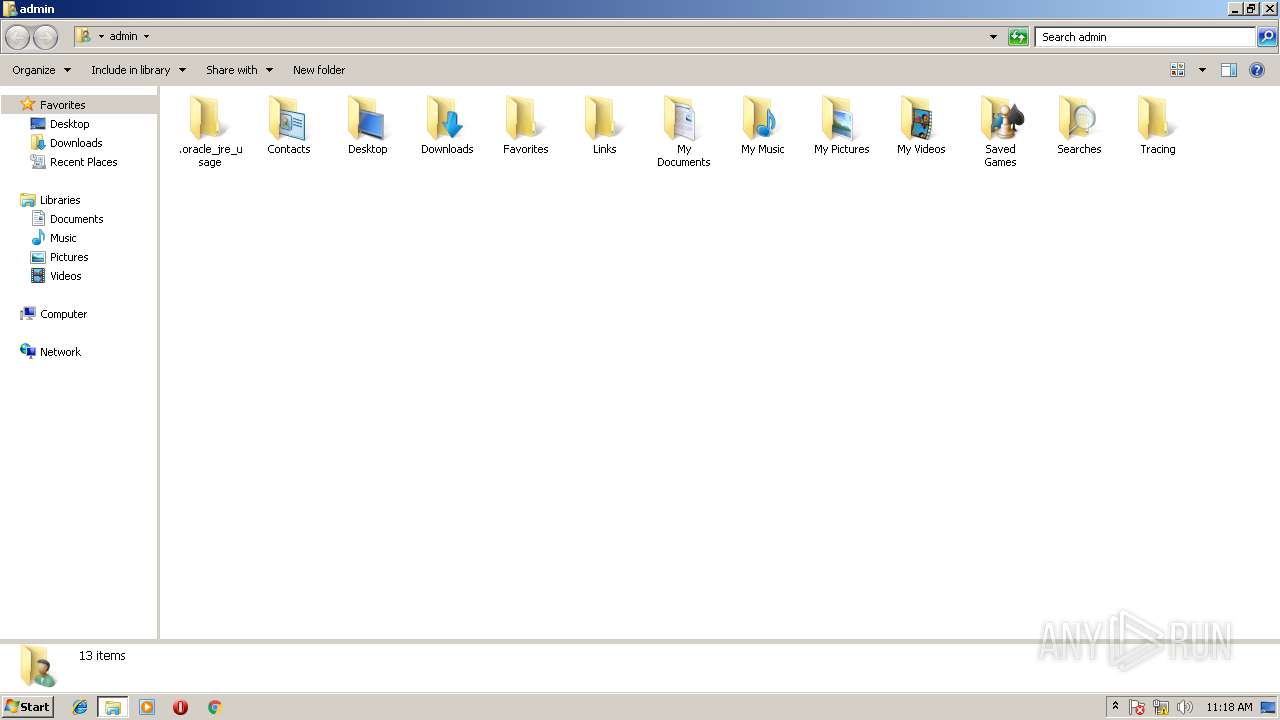Image resolution: width=1280 pixels, height=720 pixels.
Task: Open Explorer help
Action: click(1257, 70)
